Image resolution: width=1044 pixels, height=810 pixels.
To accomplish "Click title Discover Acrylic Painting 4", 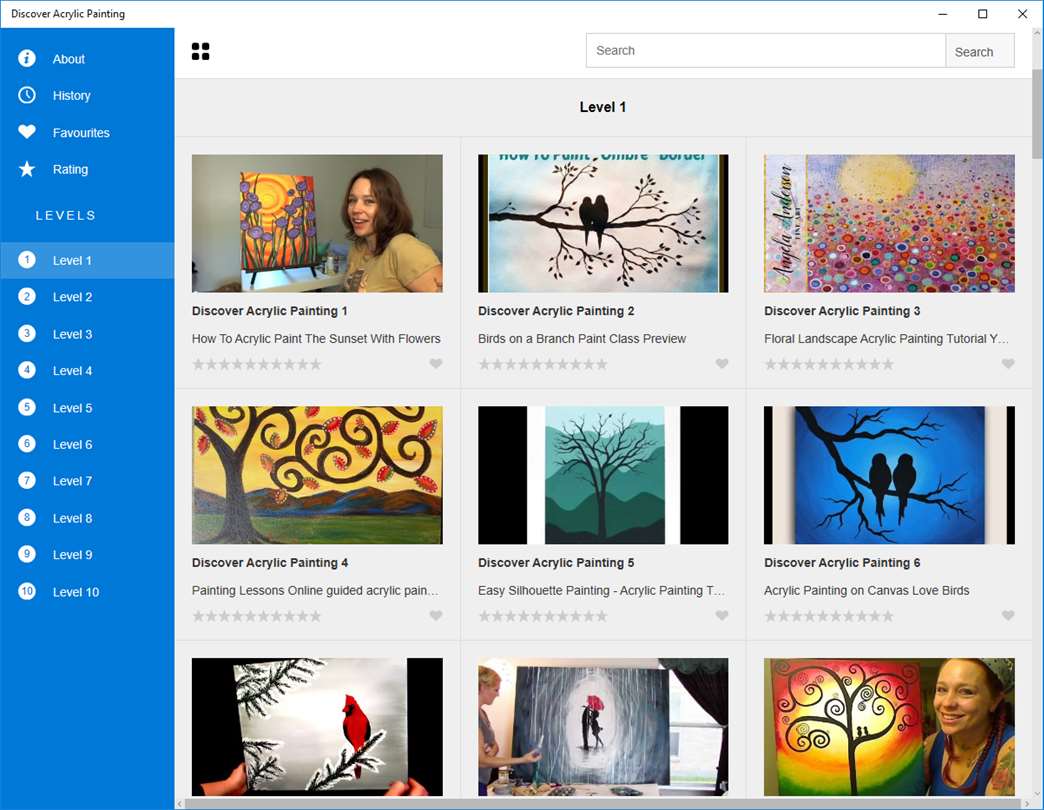I will tap(270, 562).
